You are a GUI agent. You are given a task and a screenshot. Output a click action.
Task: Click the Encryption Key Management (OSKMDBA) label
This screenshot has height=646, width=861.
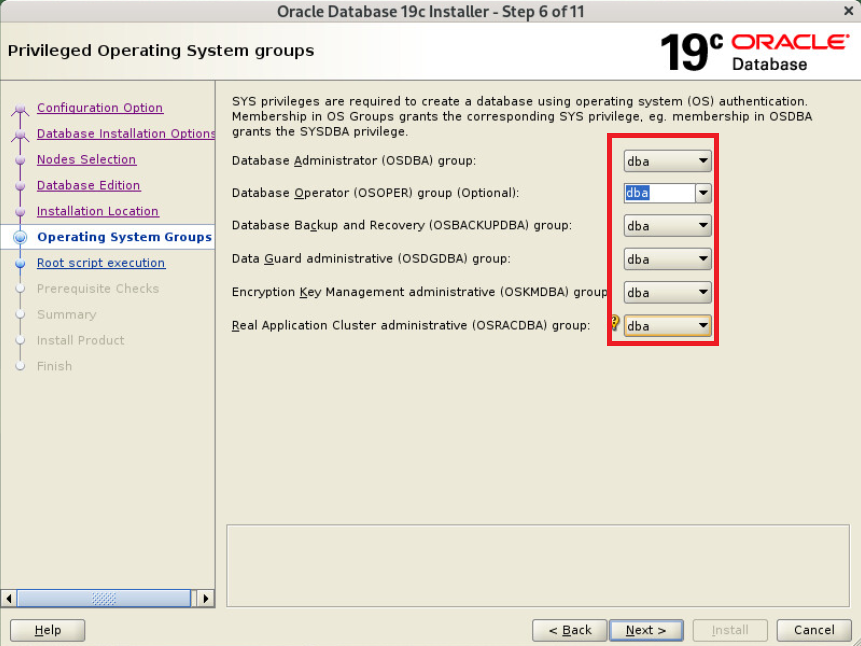click(420, 292)
